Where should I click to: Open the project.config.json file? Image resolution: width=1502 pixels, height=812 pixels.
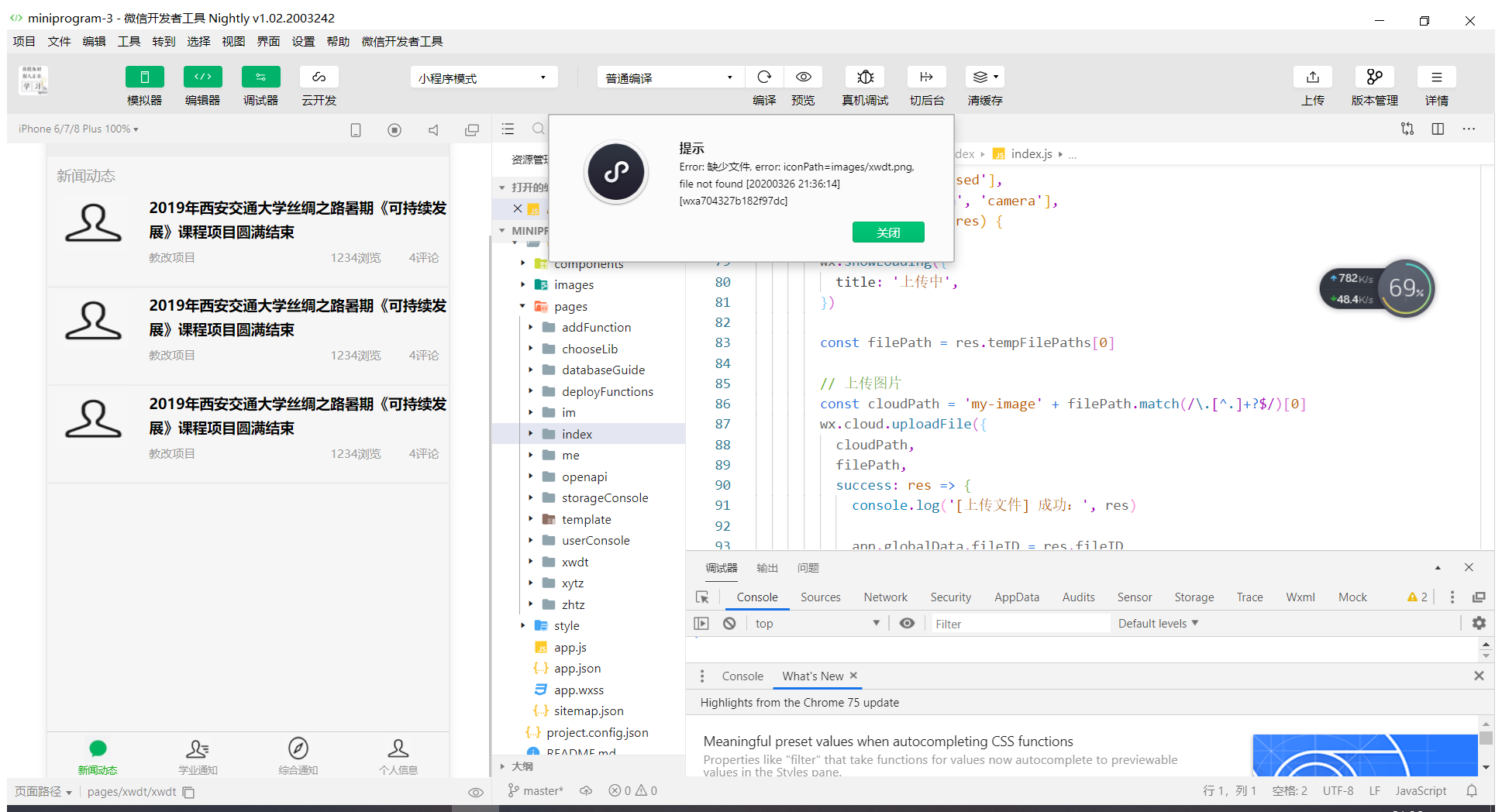point(597,733)
